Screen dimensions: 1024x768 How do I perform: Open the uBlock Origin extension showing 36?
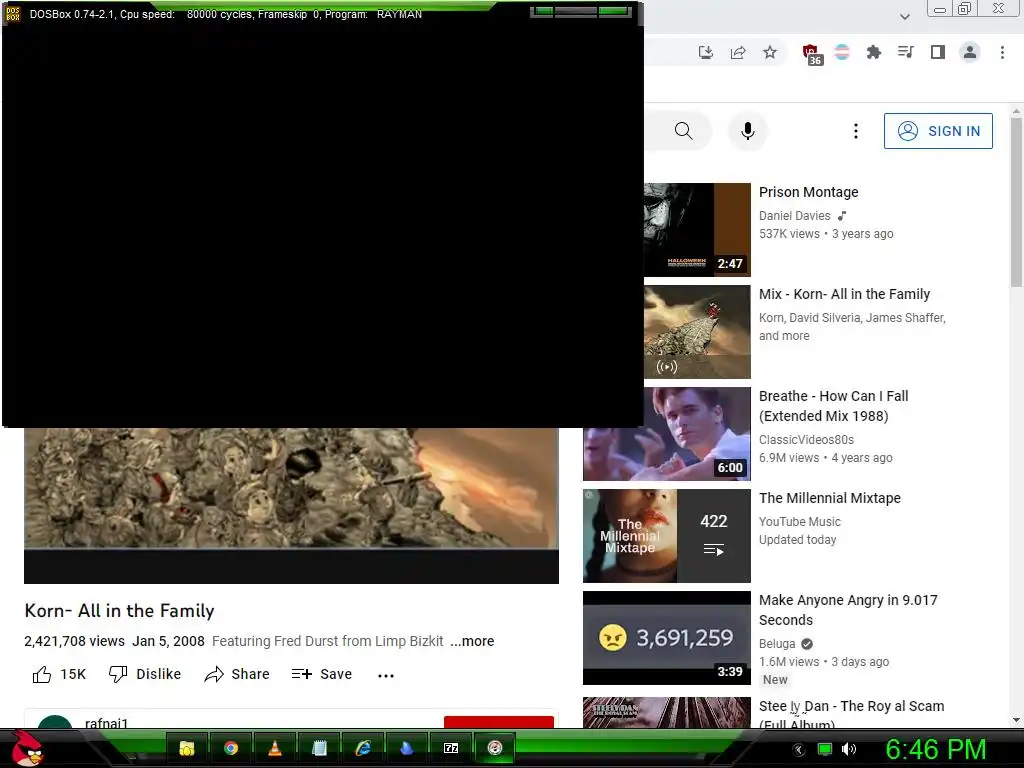coord(812,54)
